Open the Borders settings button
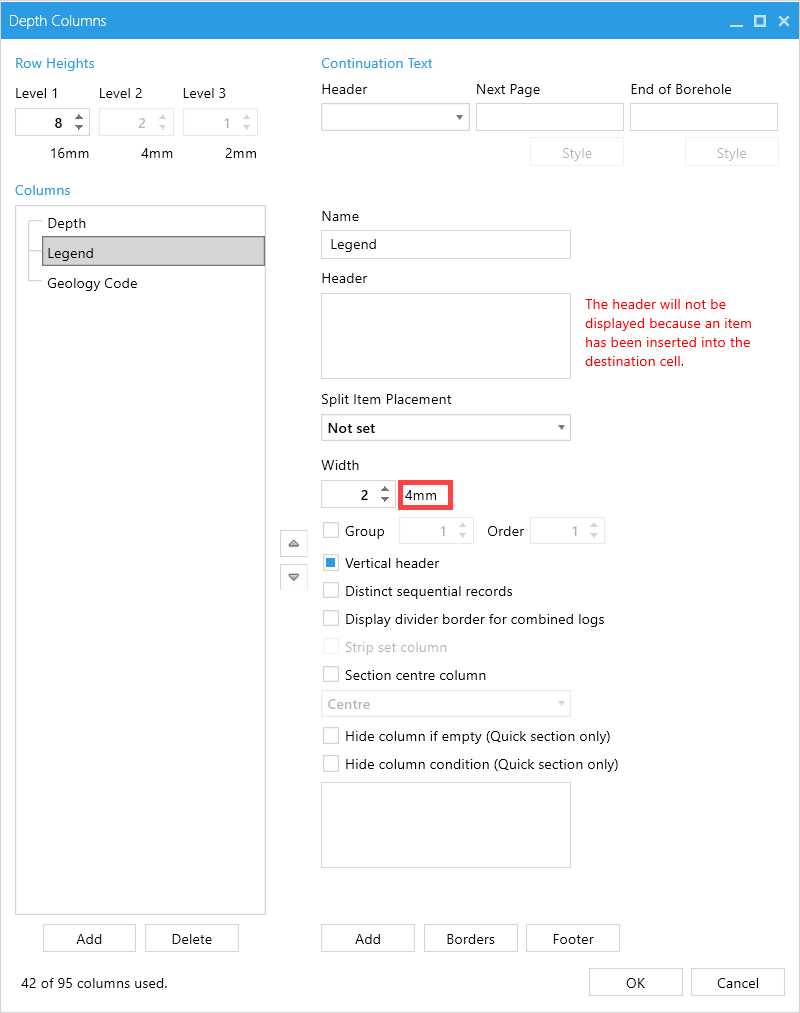 click(x=470, y=939)
